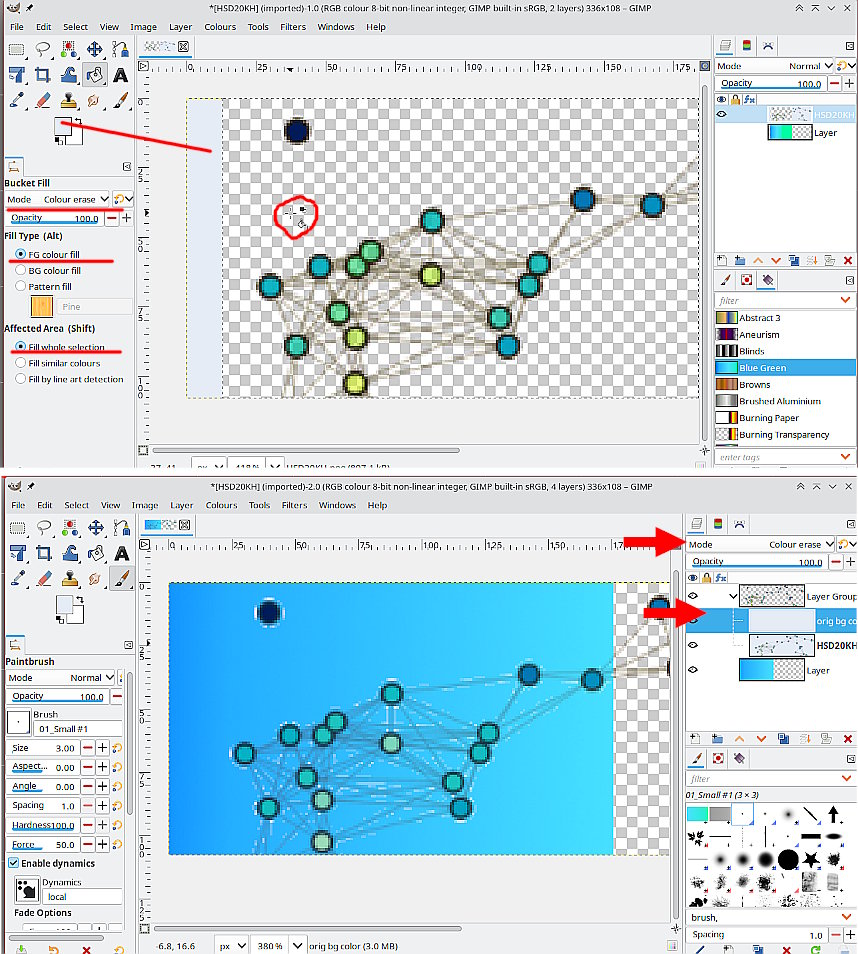Decrease layer Opacity with minus in top window
The image size is (858, 954).
click(x=834, y=83)
